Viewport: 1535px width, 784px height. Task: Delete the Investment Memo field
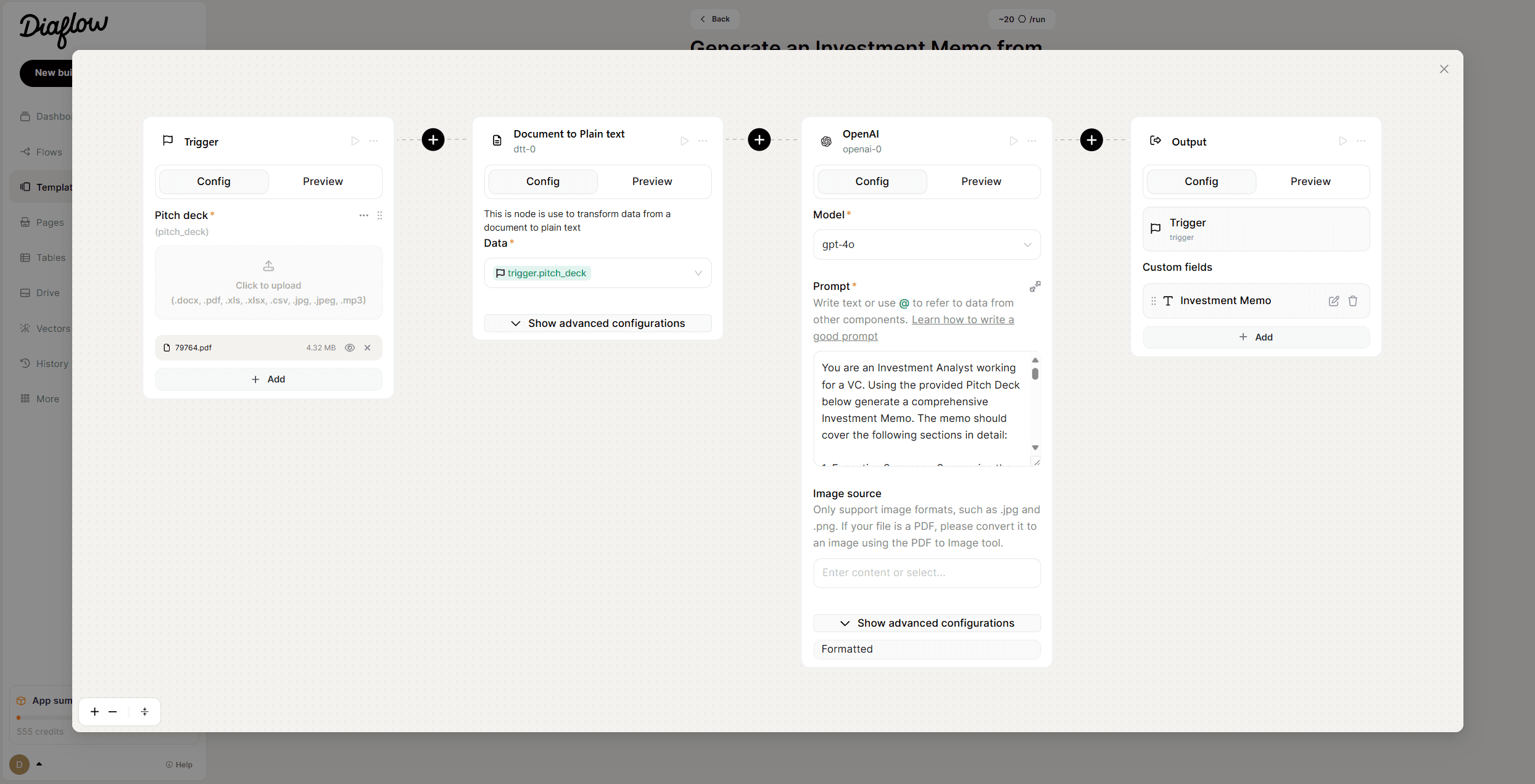coord(1352,301)
